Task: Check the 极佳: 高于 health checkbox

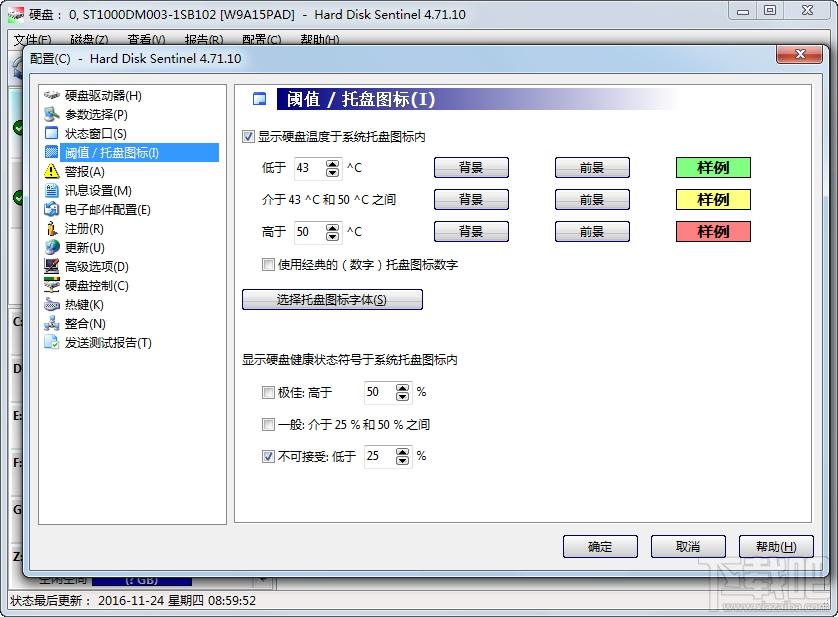Action: click(x=268, y=392)
